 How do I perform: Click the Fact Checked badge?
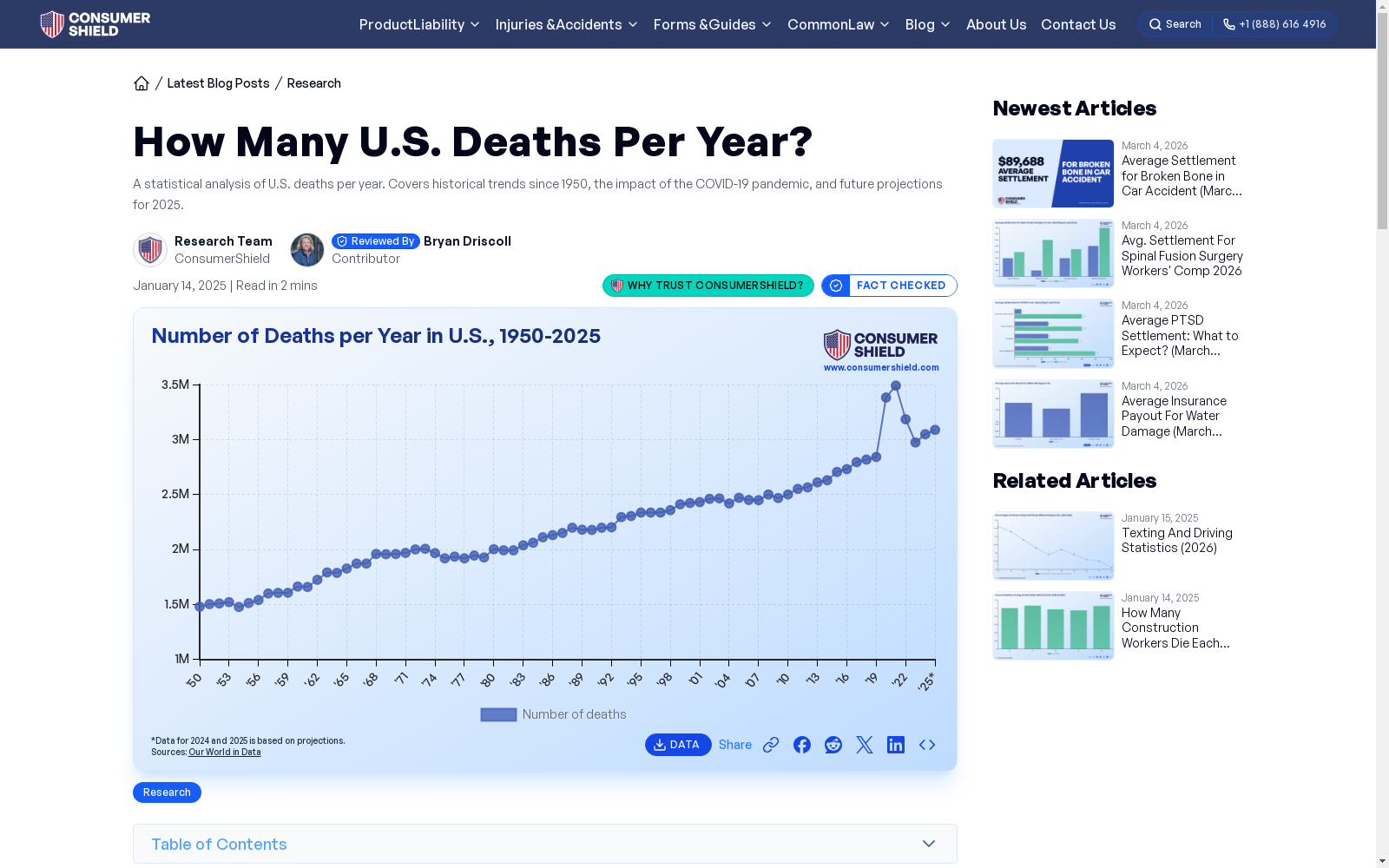click(x=889, y=286)
